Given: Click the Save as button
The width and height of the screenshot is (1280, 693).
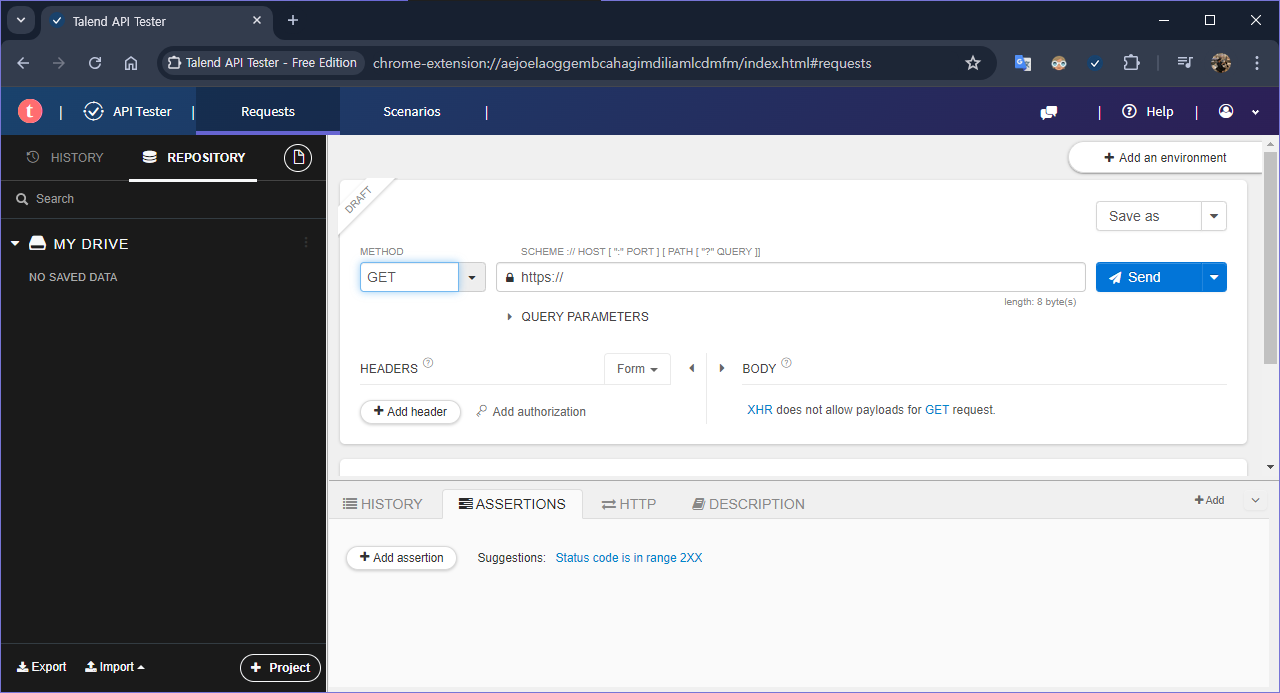Looking at the screenshot, I should [x=1148, y=216].
